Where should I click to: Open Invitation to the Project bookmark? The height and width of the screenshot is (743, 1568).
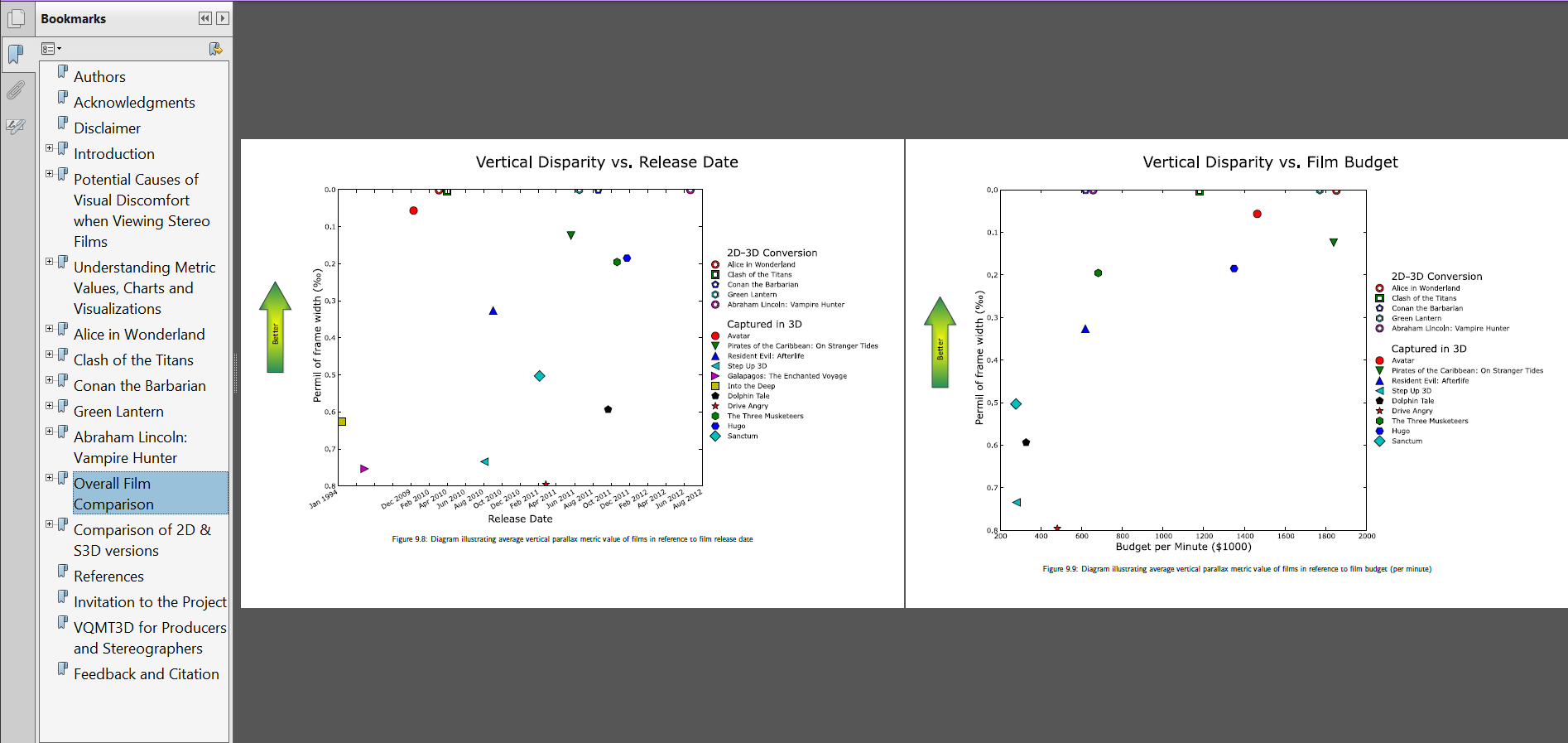pyautogui.click(x=150, y=602)
